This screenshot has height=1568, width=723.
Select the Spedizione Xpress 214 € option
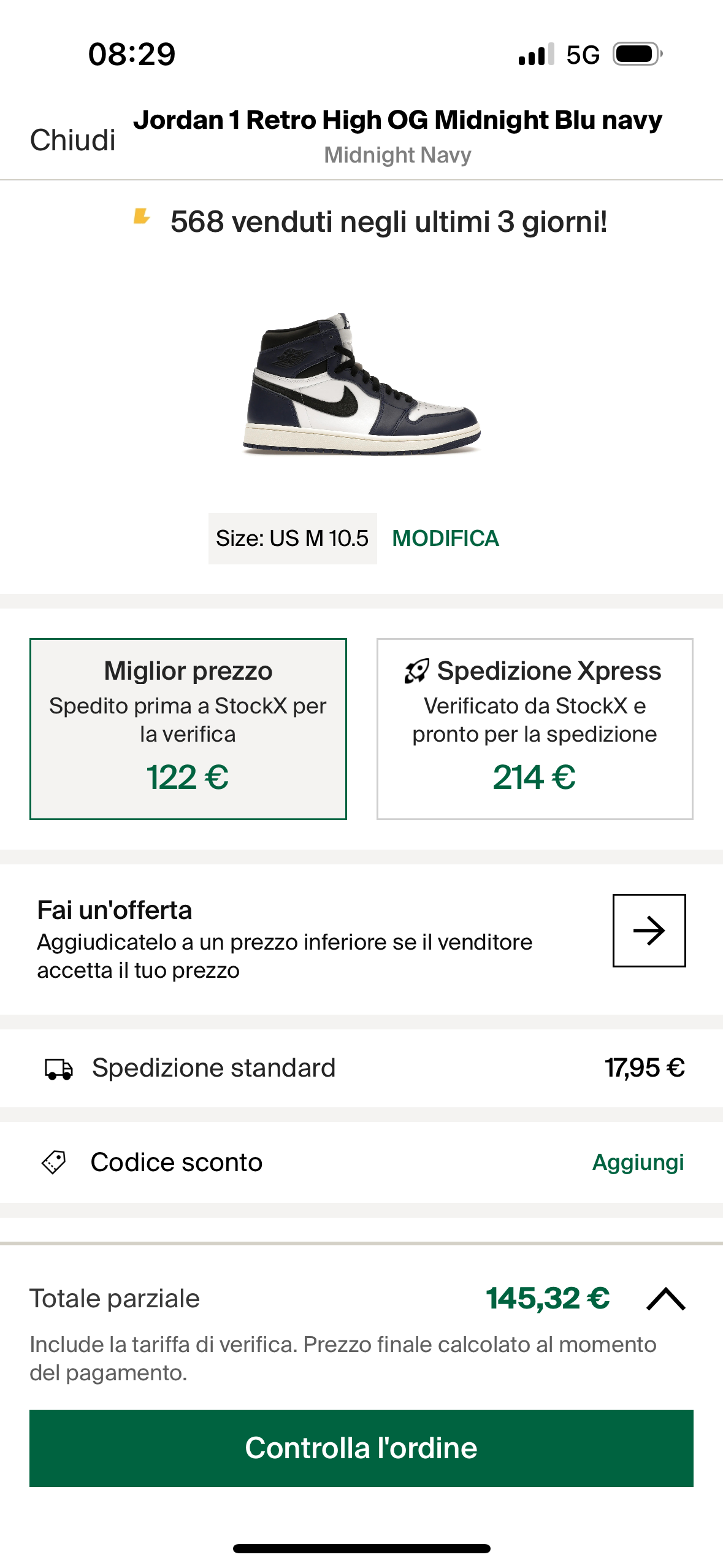(x=535, y=729)
